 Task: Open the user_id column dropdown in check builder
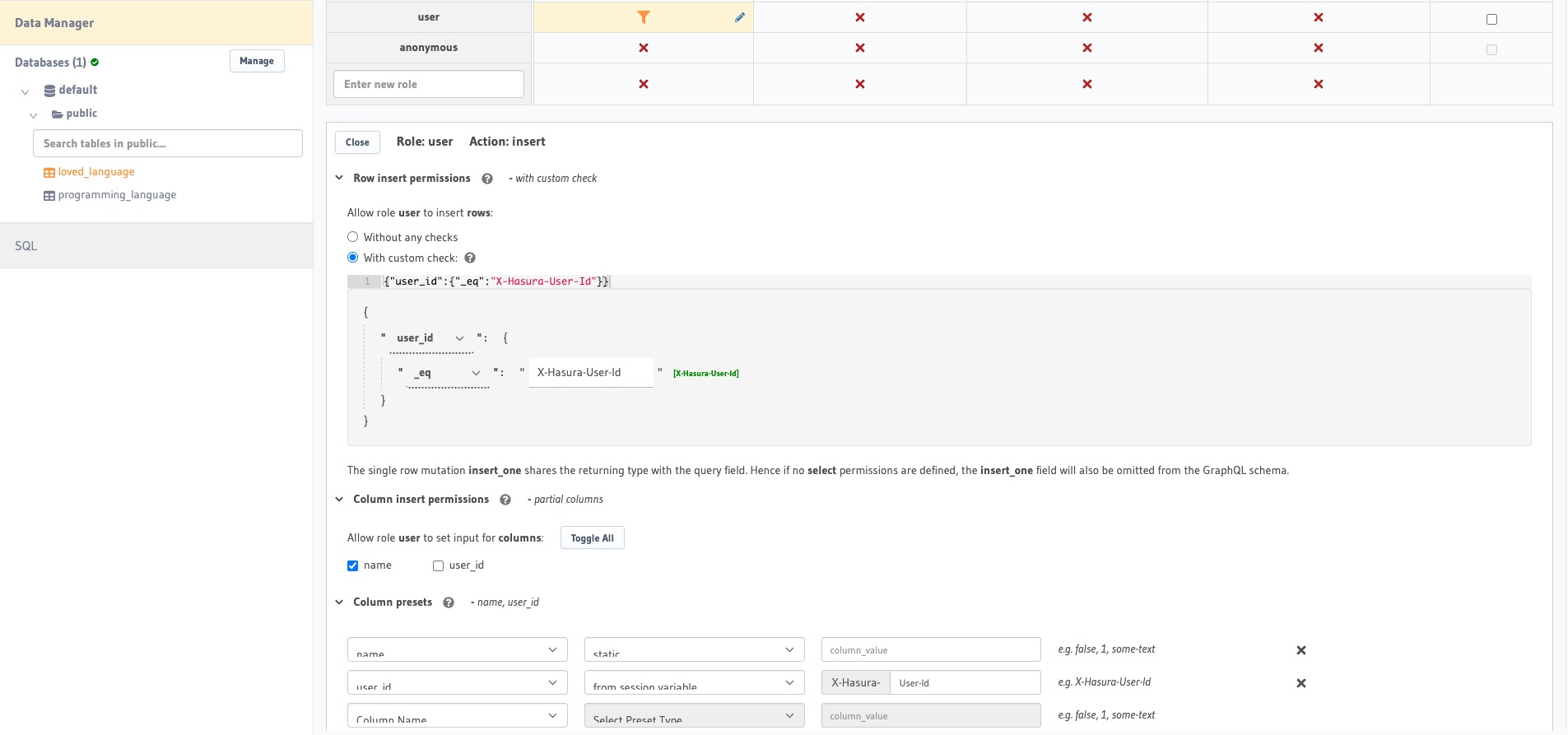[430, 338]
